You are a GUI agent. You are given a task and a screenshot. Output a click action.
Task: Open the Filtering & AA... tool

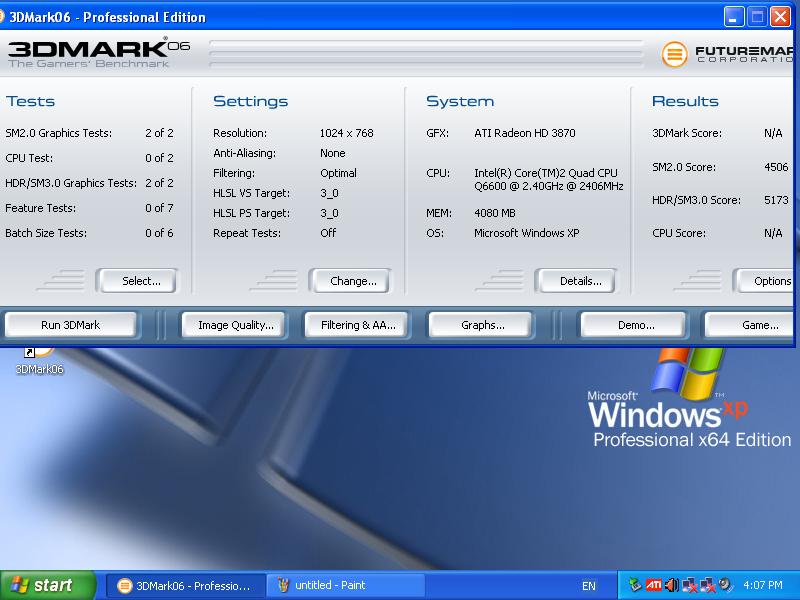click(x=358, y=325)
